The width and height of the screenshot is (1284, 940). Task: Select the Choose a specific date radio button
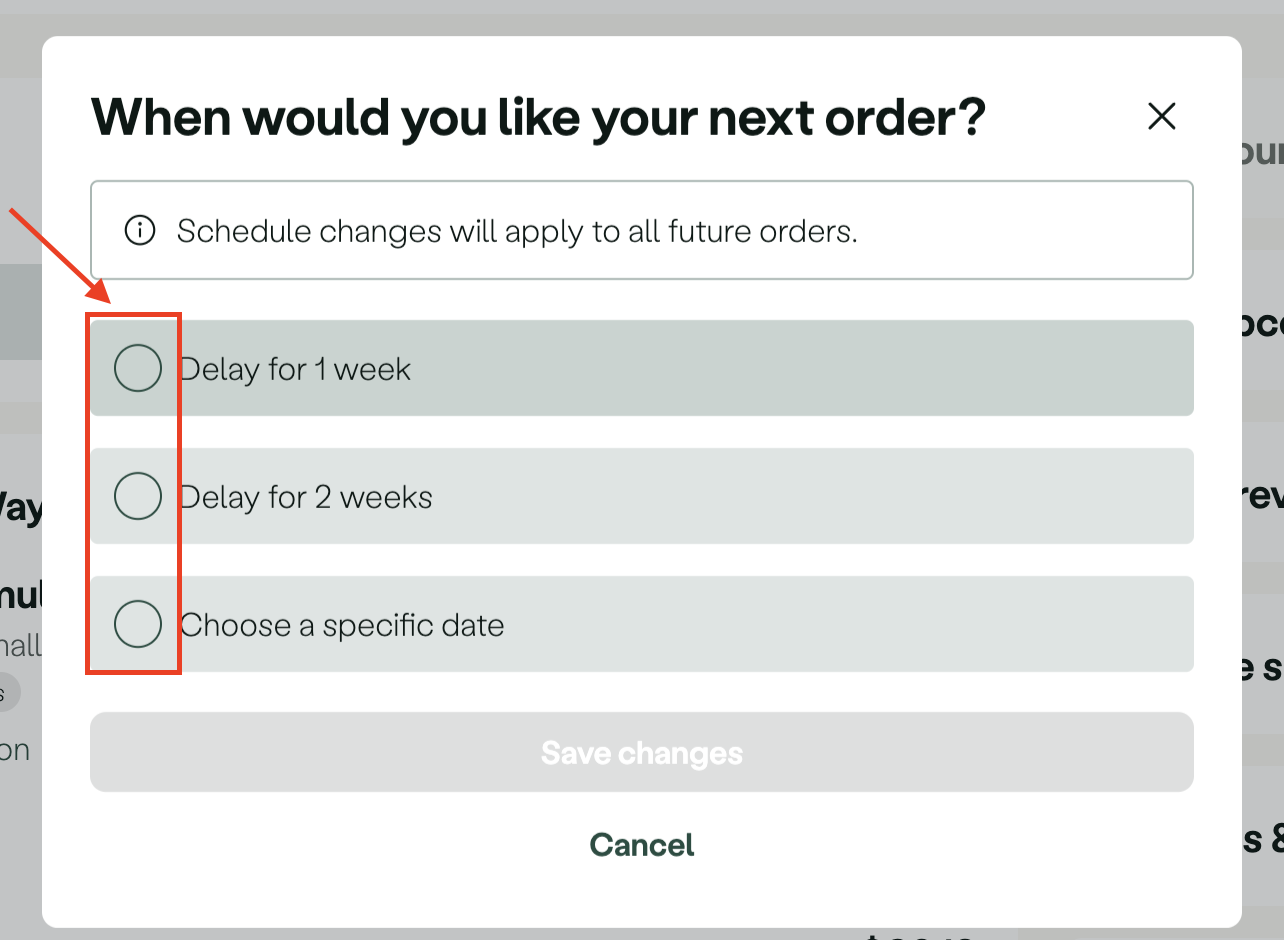138,624
